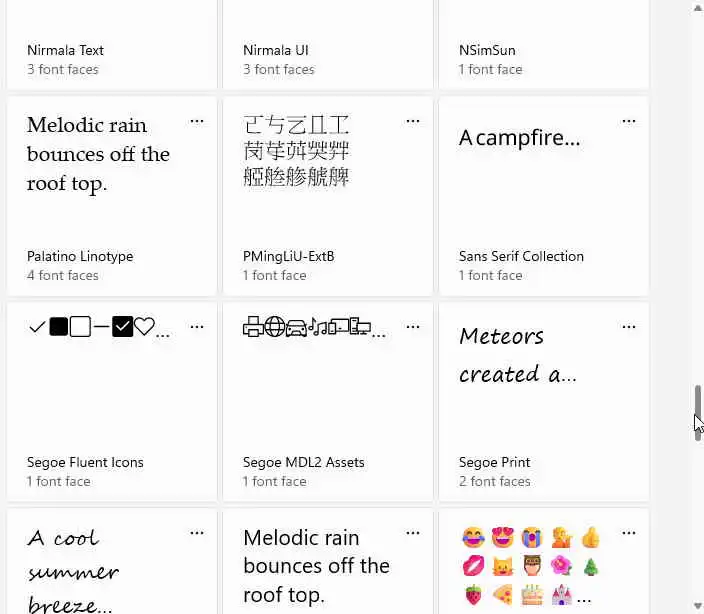Open more options for Segoe Print
704x614 pixels.
(x=629, y=327)
